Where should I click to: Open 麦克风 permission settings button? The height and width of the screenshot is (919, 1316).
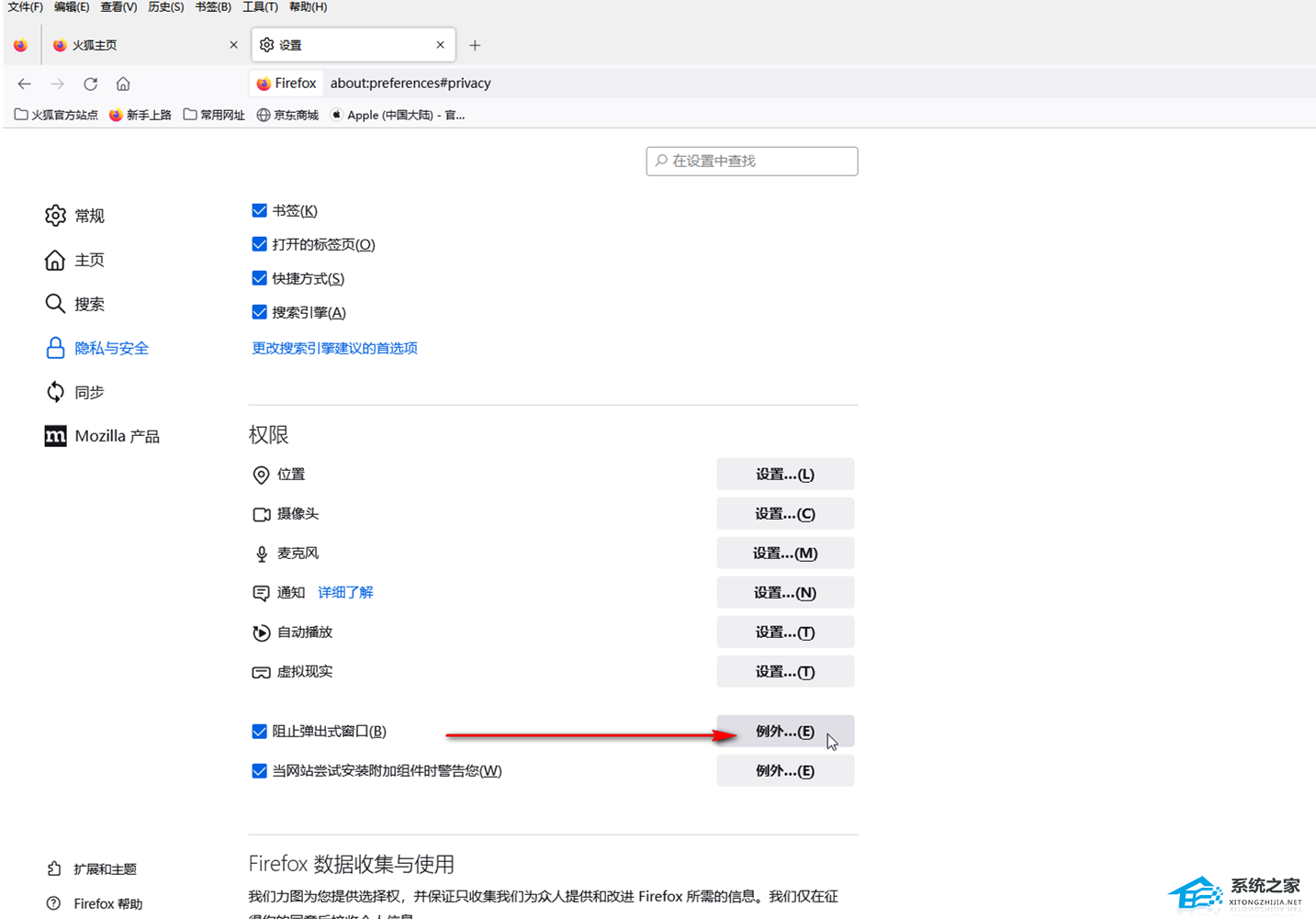785,553
